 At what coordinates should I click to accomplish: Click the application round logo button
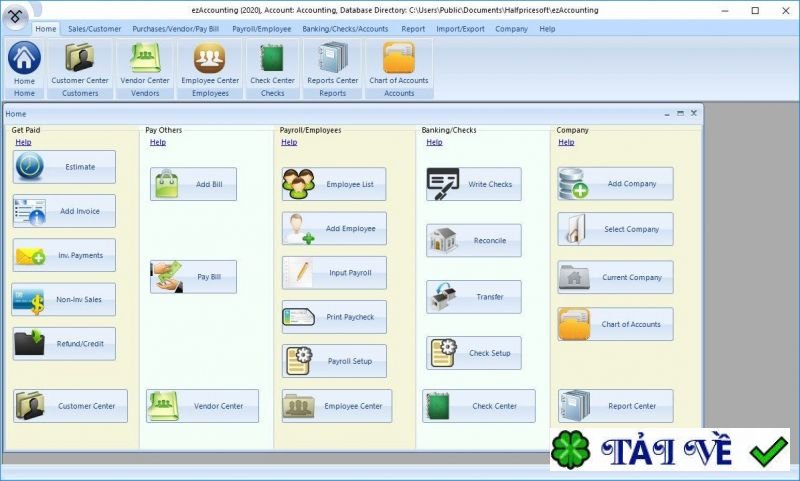15,17
